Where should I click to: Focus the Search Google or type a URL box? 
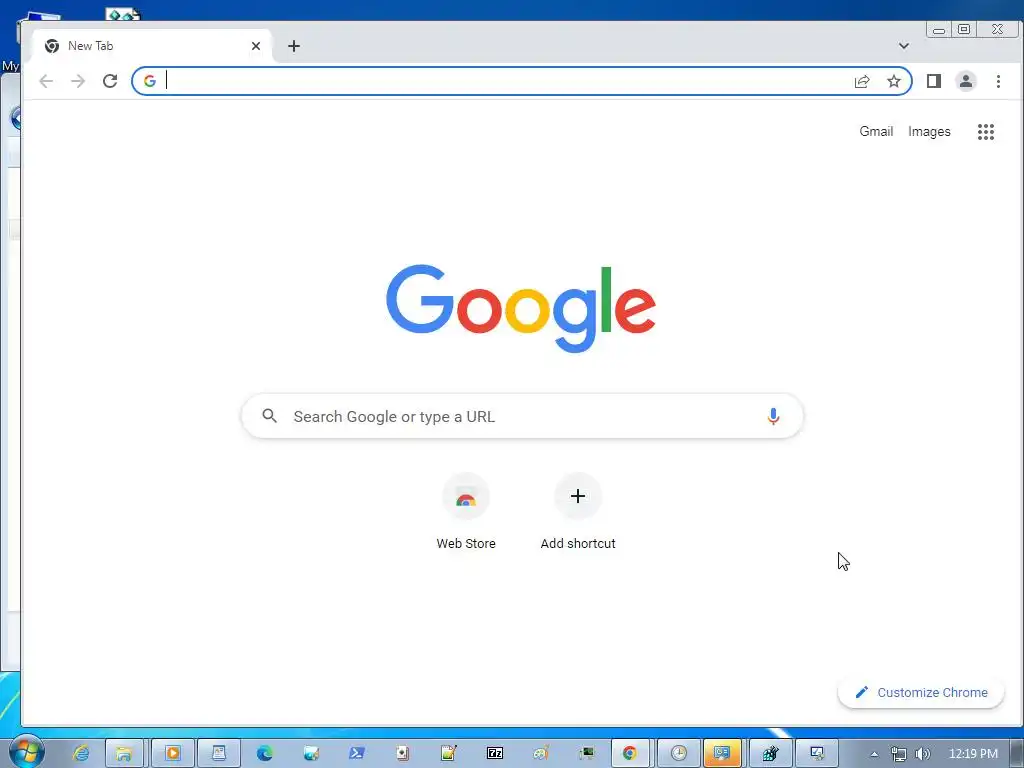(522, 416)
